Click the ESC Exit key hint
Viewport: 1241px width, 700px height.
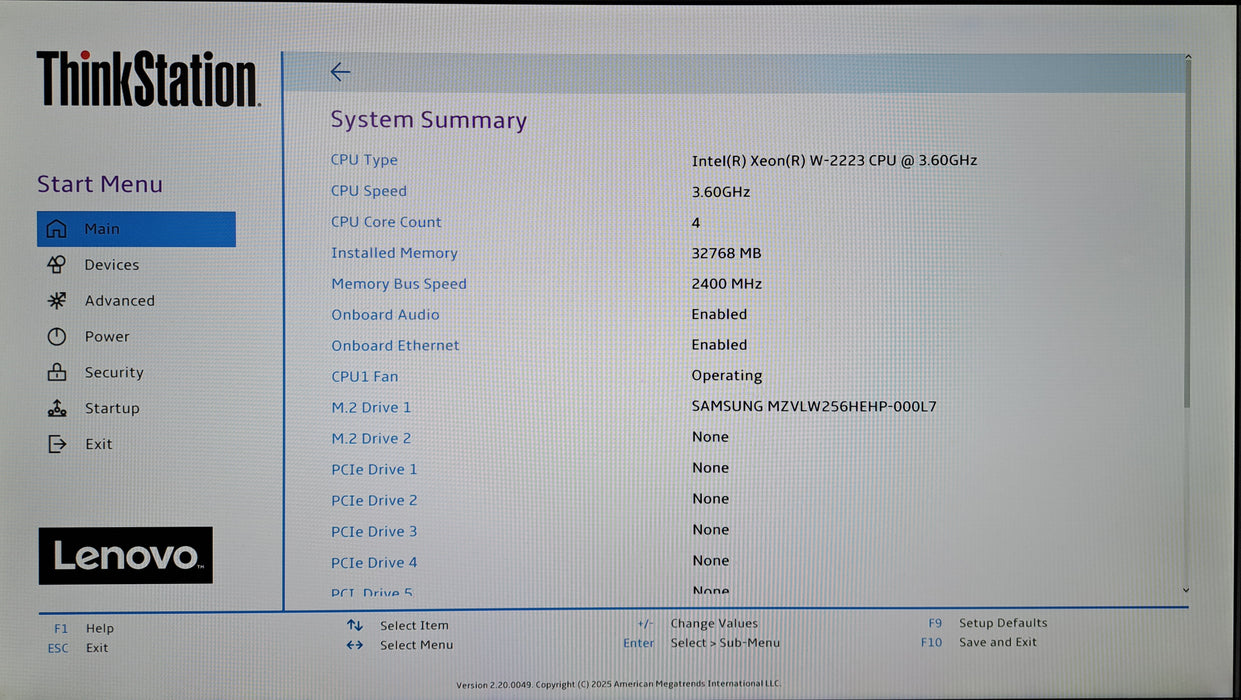[x=78, y=648]
